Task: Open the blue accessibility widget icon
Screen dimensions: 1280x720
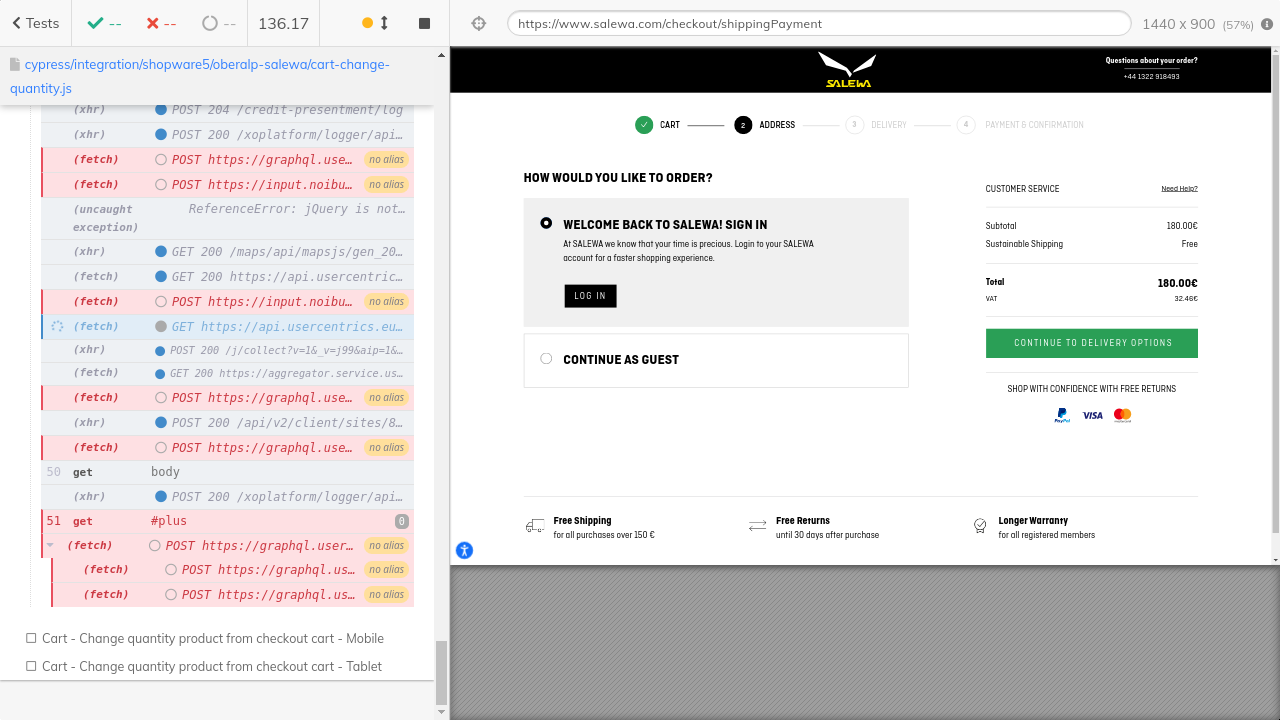Action: coord(464,550)
